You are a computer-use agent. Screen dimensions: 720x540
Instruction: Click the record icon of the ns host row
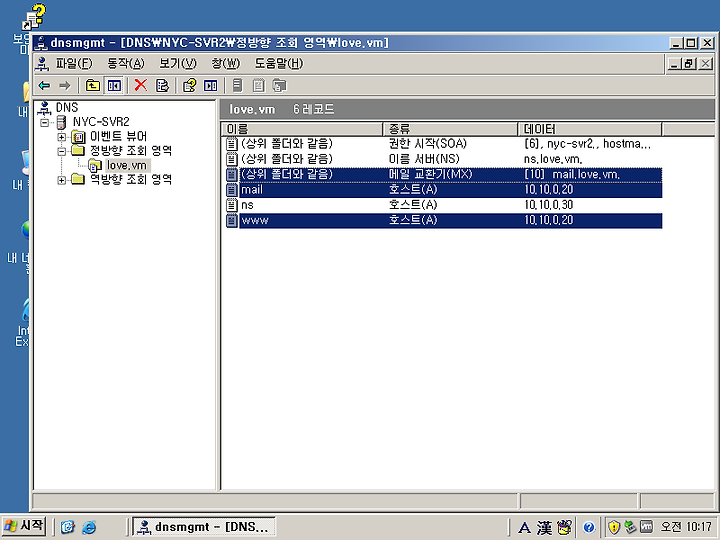[232, 205]
